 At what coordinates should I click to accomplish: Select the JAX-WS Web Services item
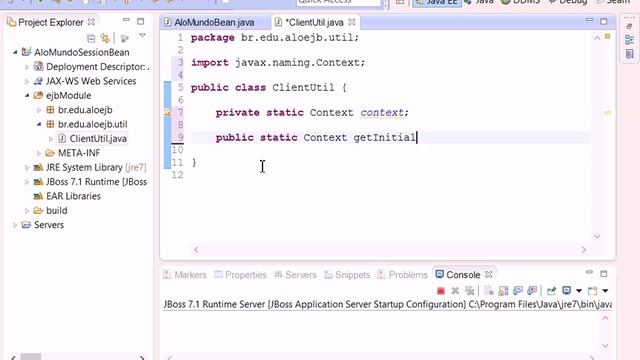pos(91,81)
